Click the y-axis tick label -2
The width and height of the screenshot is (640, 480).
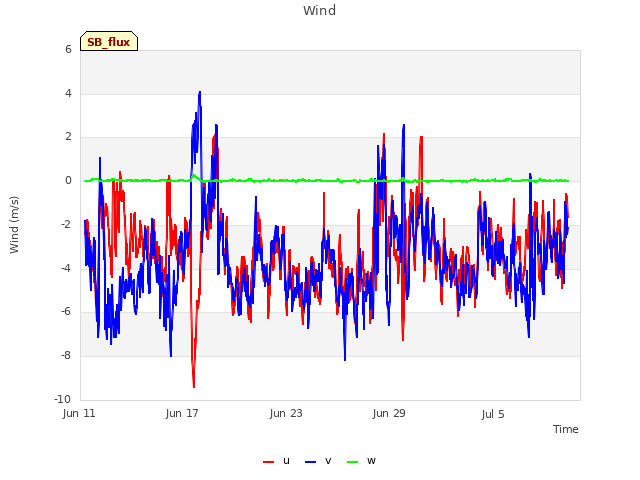tap(67, 224)
